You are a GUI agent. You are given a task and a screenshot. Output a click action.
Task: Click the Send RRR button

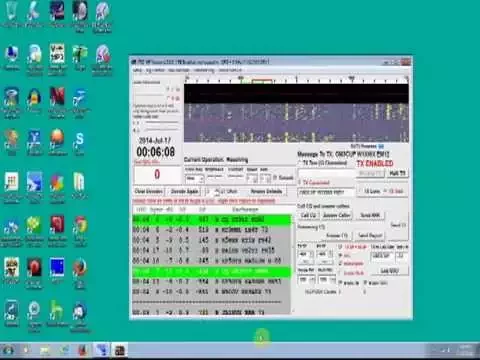(x=370, y=215)
